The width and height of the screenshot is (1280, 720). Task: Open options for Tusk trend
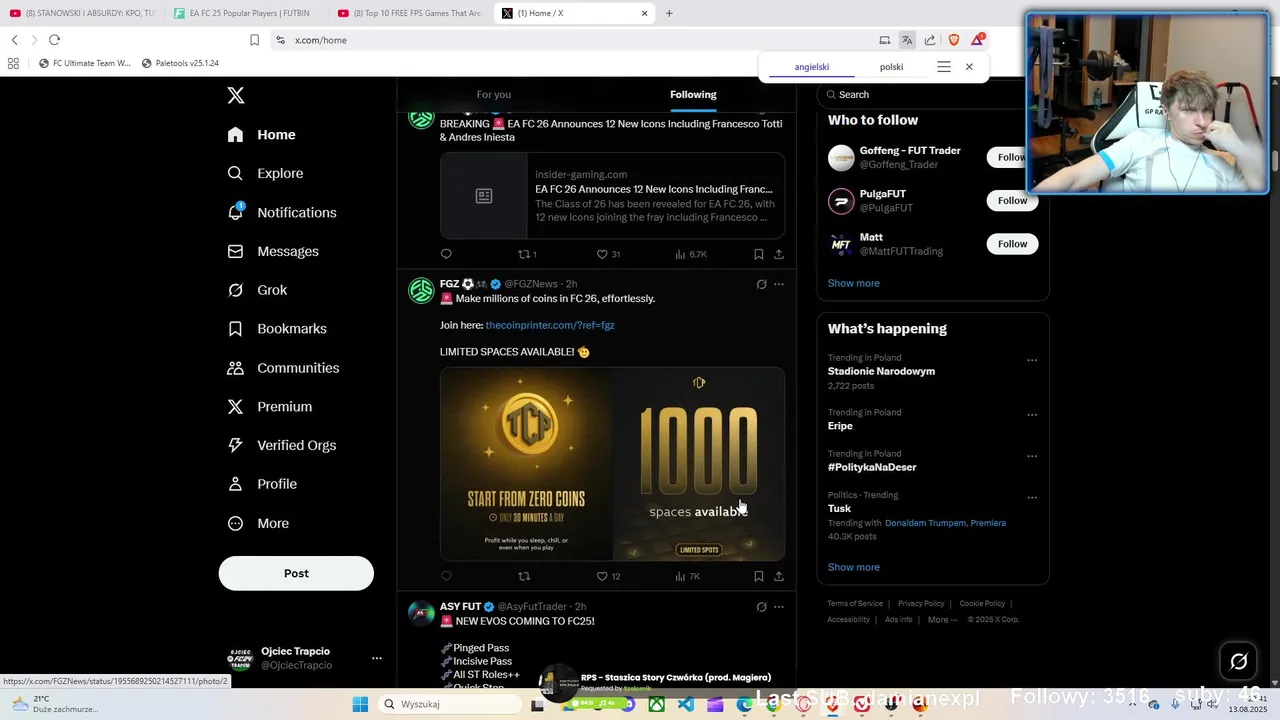pyautogui.click(x=1032, y=498)
